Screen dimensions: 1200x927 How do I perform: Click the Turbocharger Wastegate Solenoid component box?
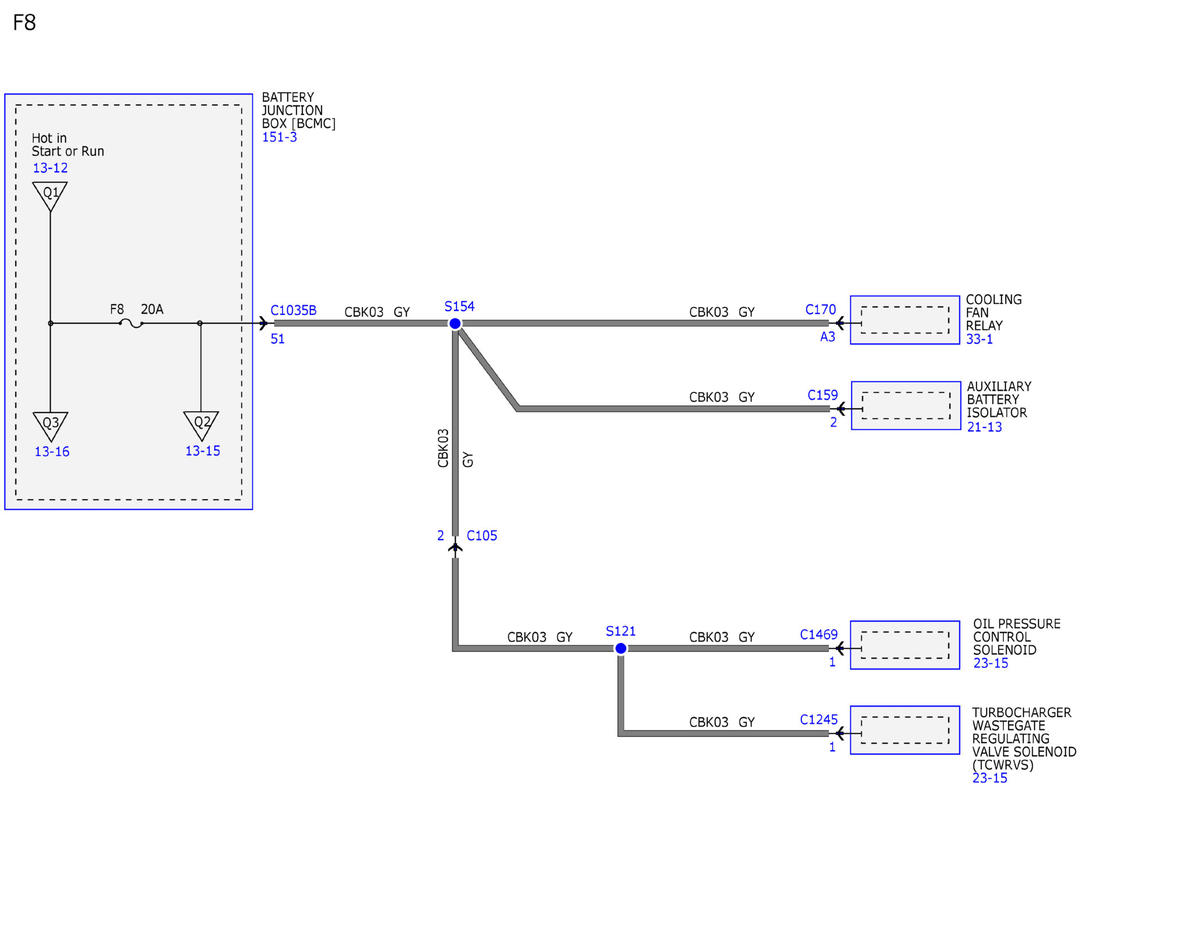pyautogui.click(x=905, y=730)
